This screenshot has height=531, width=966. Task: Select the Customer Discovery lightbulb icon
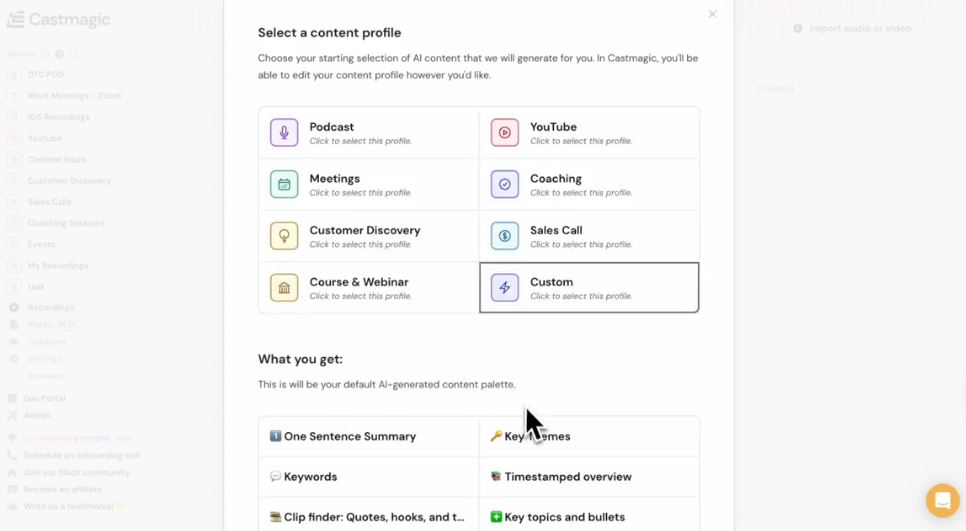click(x=284, y=236)
